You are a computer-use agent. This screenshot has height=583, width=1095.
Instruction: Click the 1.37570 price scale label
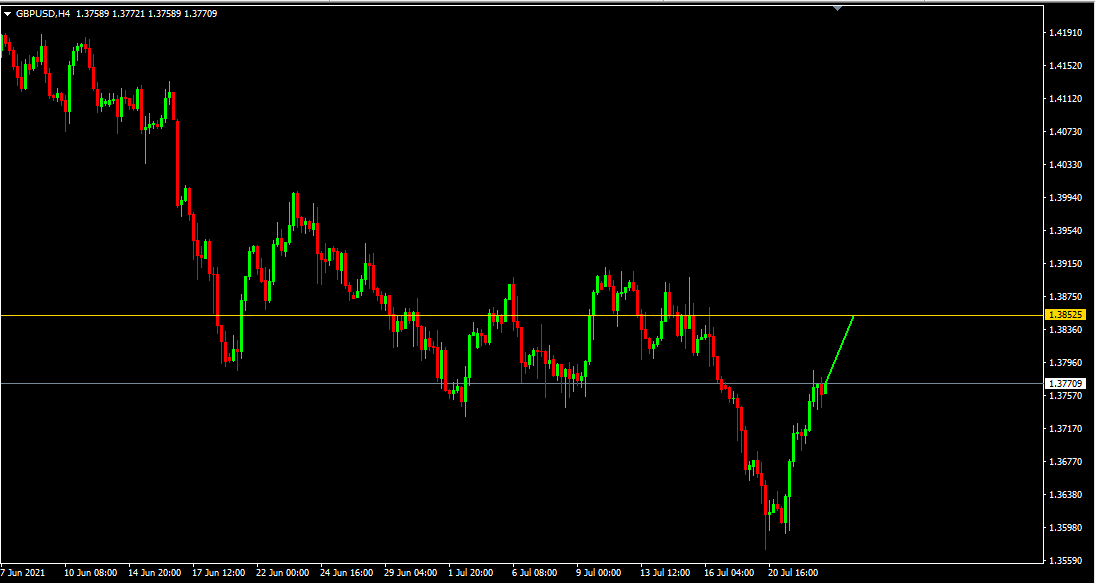[x=1066, y=395]
